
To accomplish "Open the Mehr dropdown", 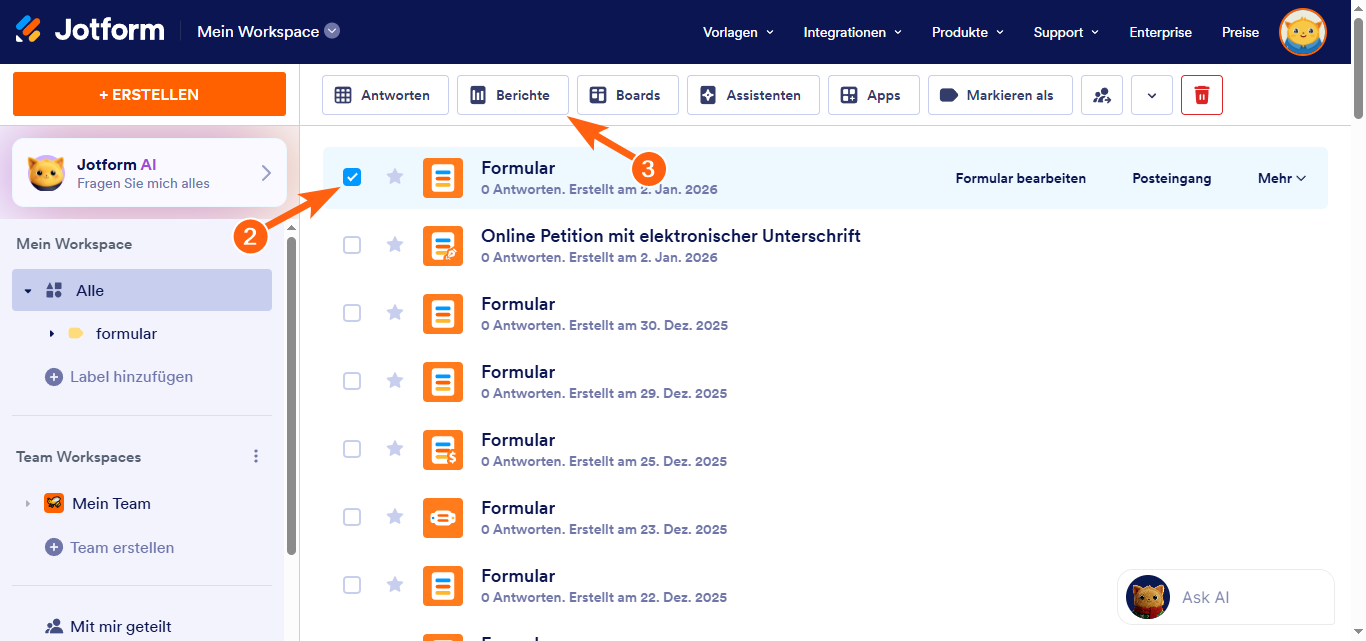I will 1281,178.
